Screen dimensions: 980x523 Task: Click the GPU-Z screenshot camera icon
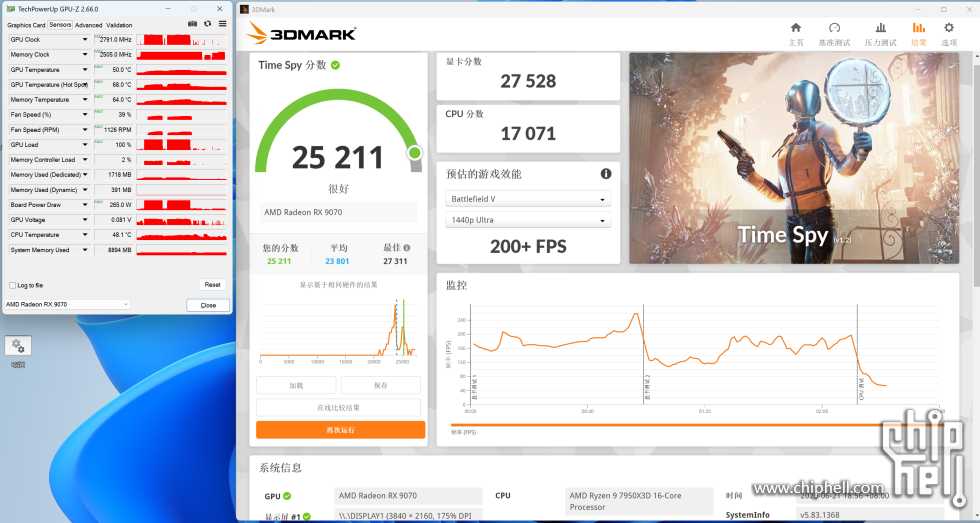pos(192,24)
